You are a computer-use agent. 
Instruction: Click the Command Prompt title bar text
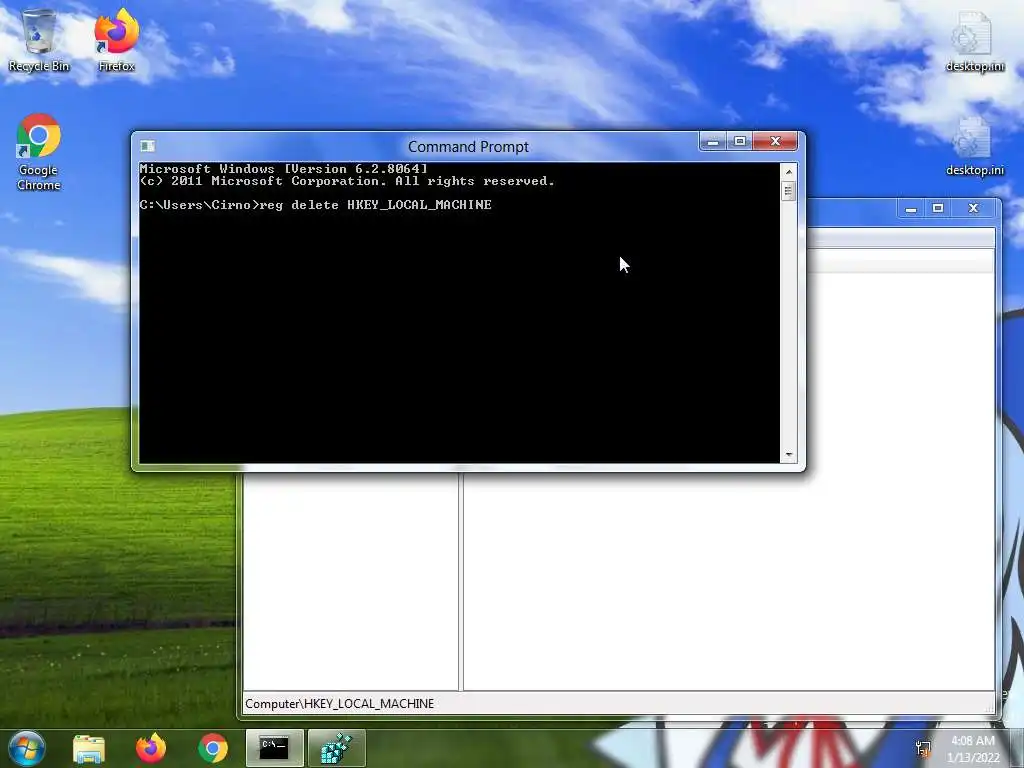(x=468, y=147)
